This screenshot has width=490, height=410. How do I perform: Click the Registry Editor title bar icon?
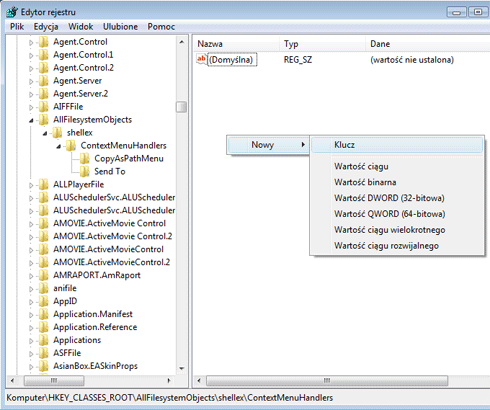pos(12,12)
